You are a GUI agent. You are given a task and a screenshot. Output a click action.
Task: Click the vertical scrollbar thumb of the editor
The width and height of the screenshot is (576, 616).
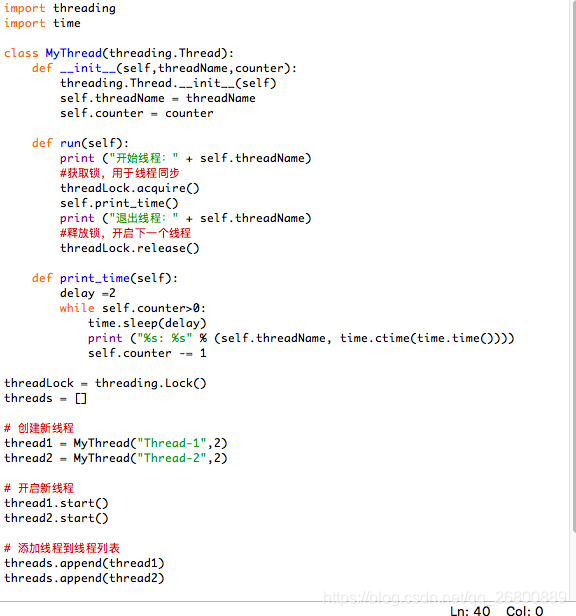574,266
